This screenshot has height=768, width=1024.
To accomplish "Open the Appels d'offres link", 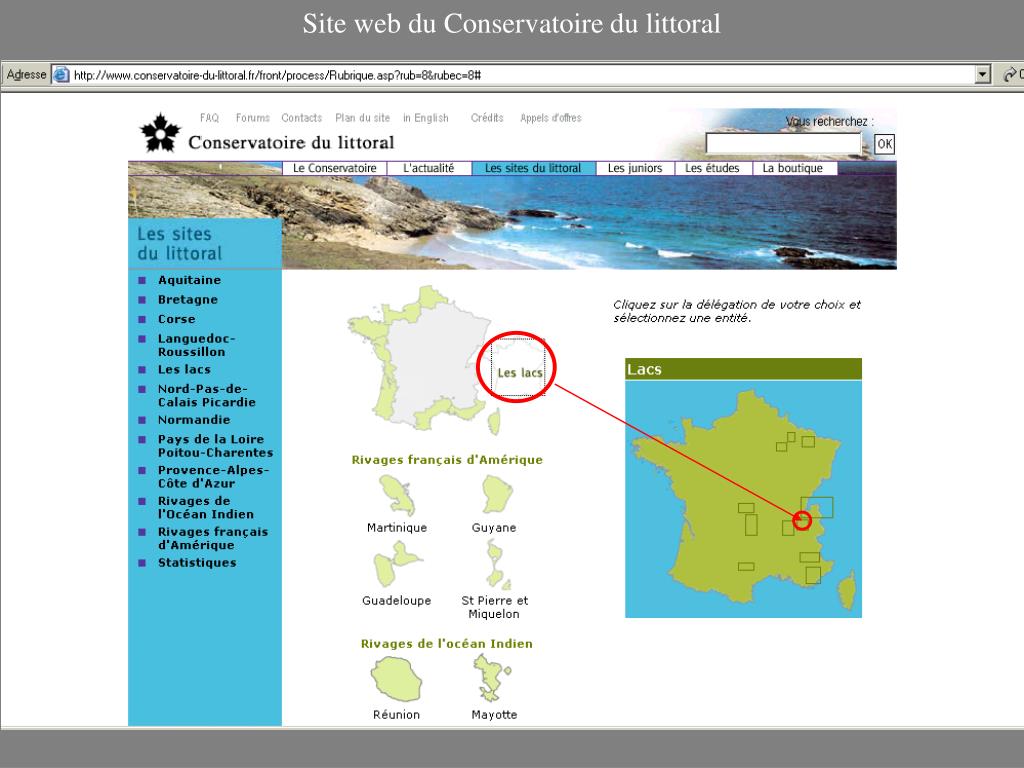I will (551, 118).
